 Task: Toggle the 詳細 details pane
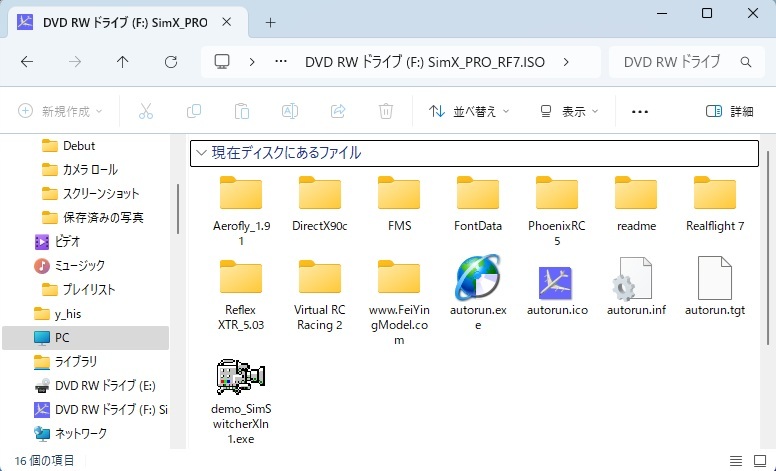pyautogui.click(x=730, y=111)
